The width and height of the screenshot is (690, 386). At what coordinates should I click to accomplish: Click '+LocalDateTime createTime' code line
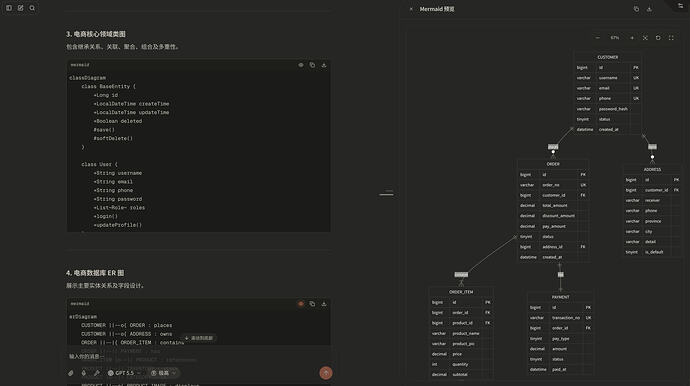pyautogui.click(x=131, y=104)
